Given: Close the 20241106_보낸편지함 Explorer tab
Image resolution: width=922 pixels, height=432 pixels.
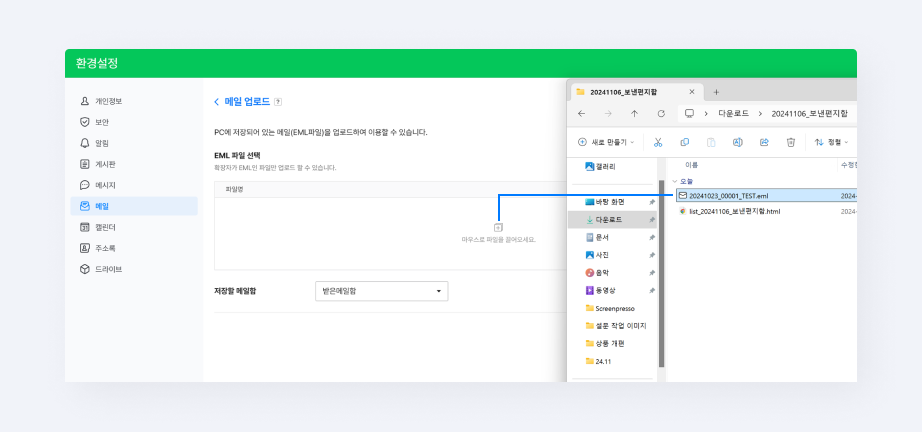Looking at the screenshot, I should click(692, 92).
